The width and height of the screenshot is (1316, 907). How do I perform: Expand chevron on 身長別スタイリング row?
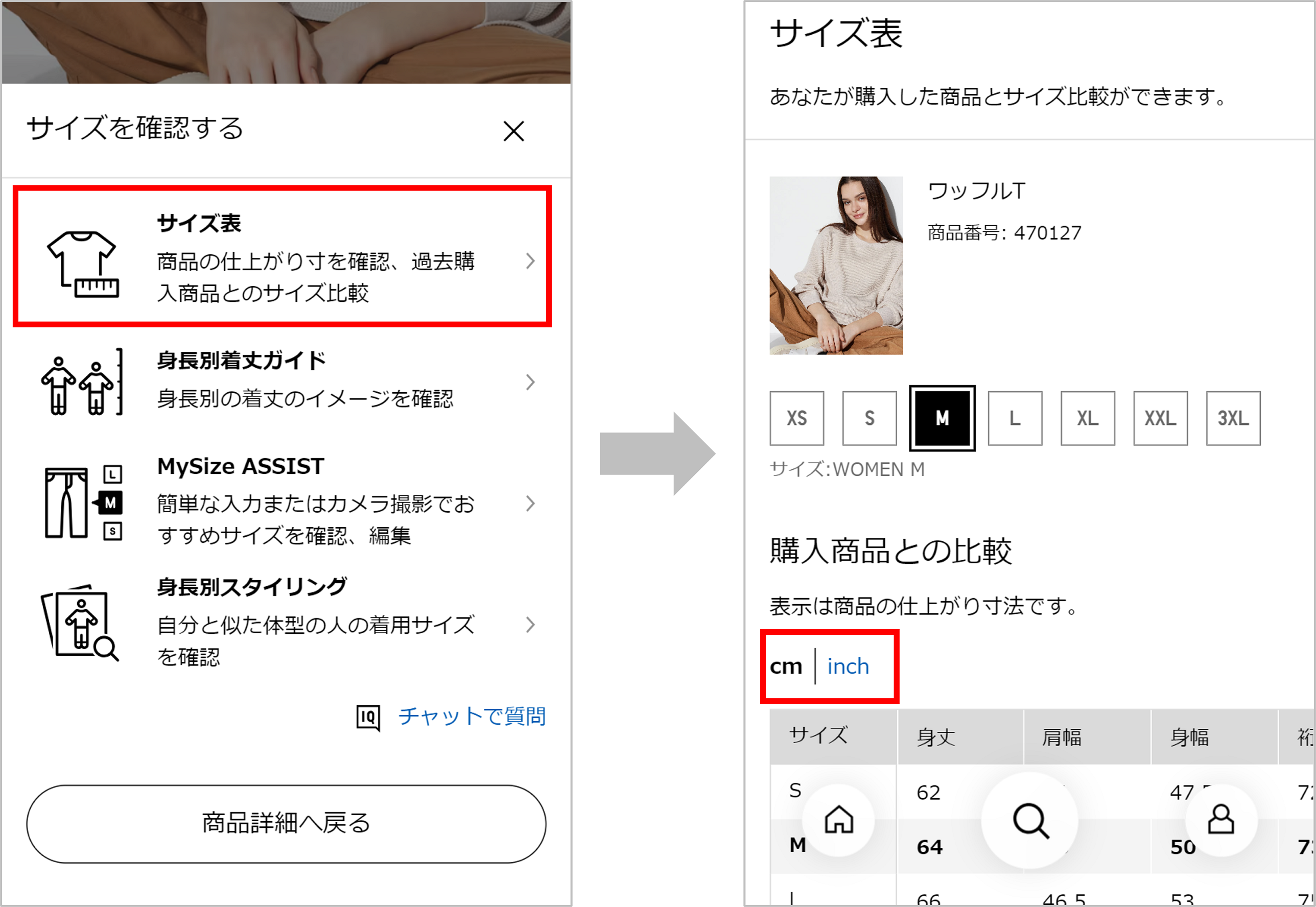point(530,625)
